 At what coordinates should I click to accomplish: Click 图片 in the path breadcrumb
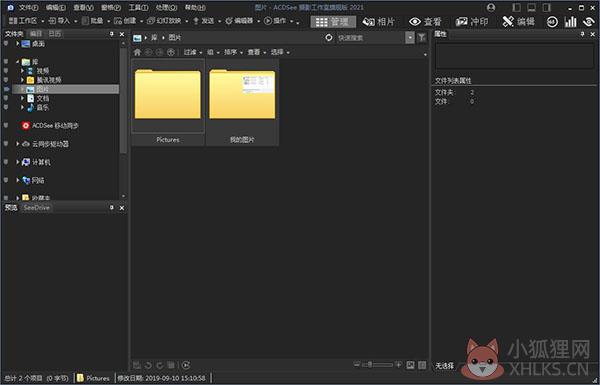coord(175,38)
